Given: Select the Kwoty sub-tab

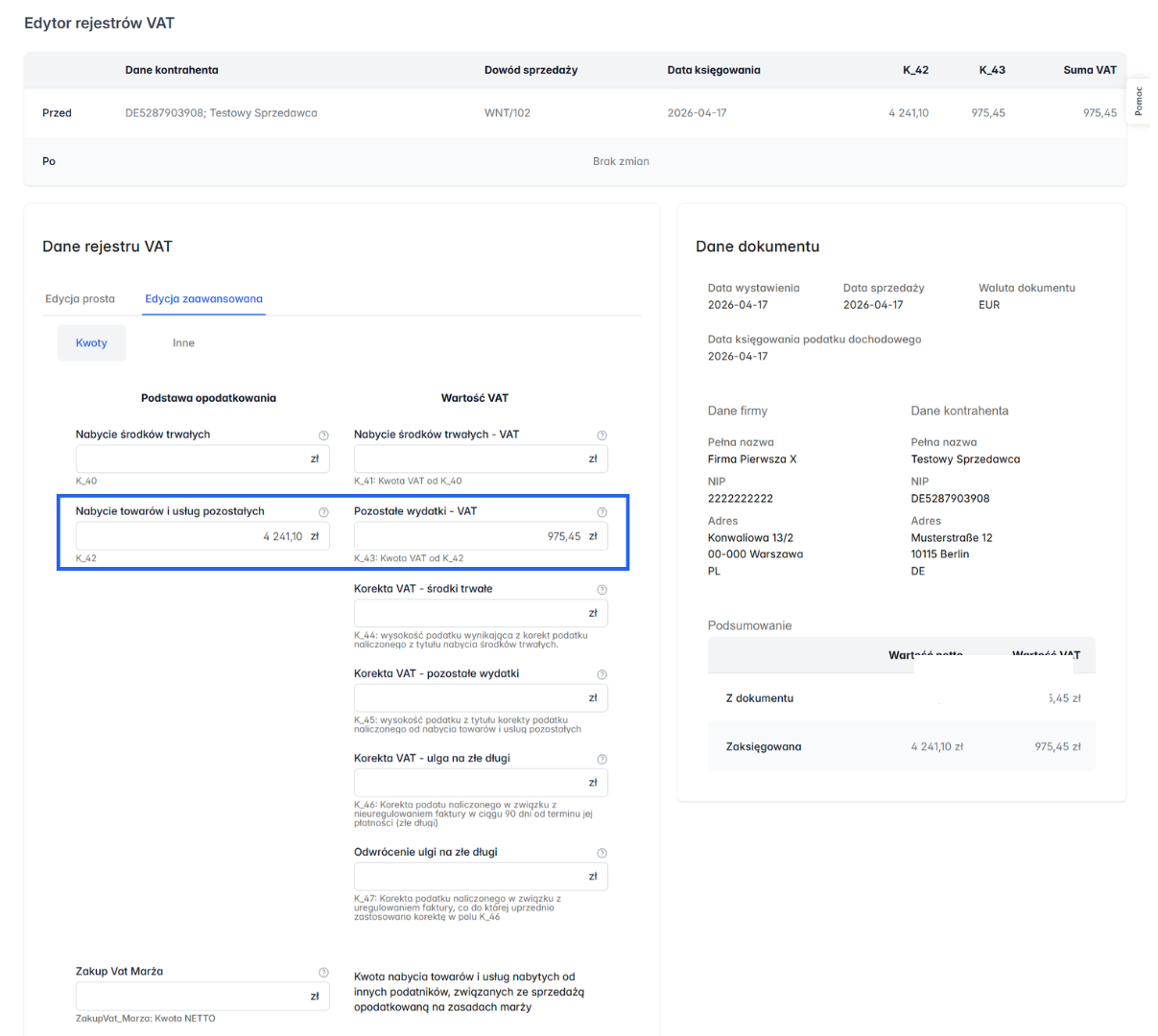Looking at the screenshot, I should [x=91, y=343].
